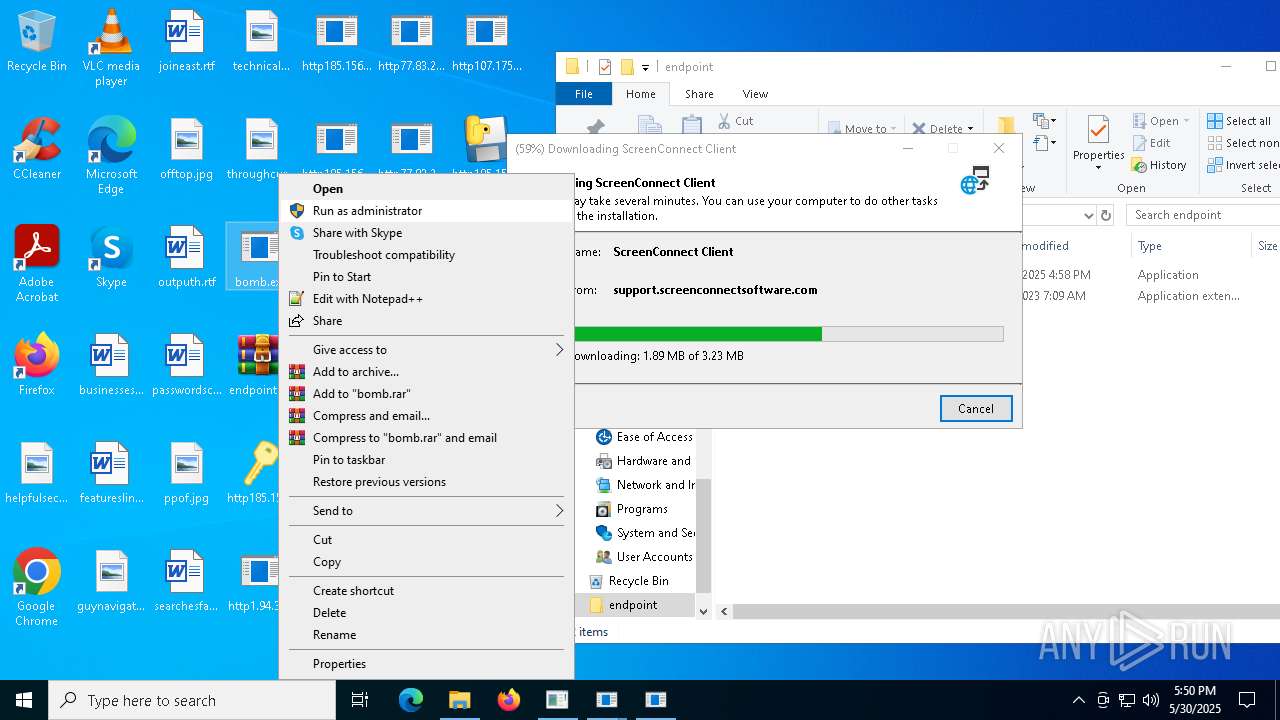Select the endpoint folder in navigation pane
Screen dimensions: 1280x720
[x=633, y=605]
